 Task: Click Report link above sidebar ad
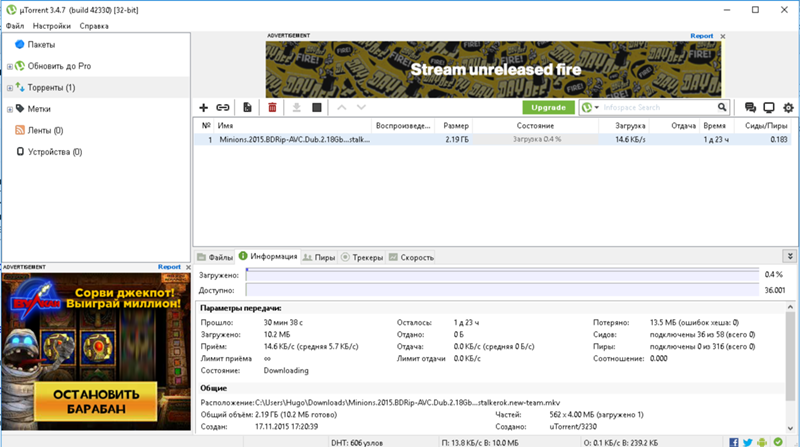click(x=169, y=267)
